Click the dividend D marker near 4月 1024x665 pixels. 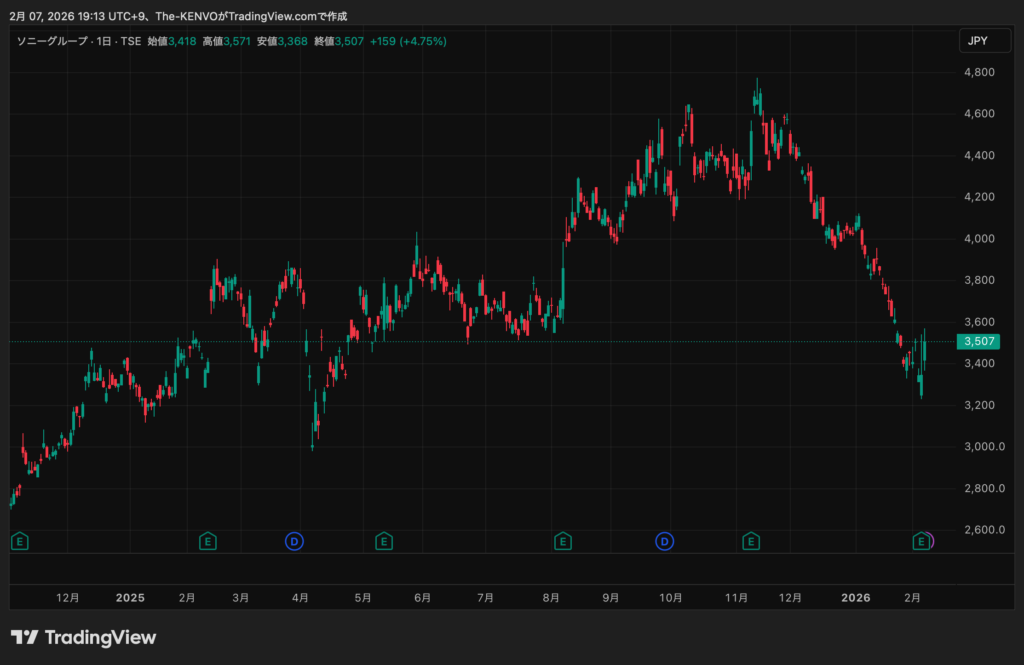(294, 541)
